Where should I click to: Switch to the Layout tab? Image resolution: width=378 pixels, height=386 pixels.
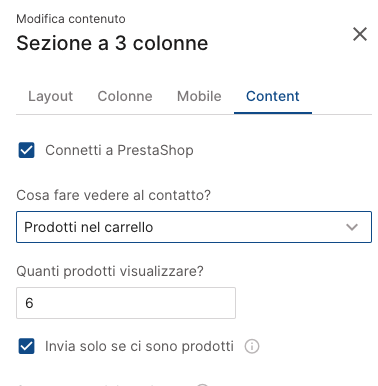pos(50,96)
